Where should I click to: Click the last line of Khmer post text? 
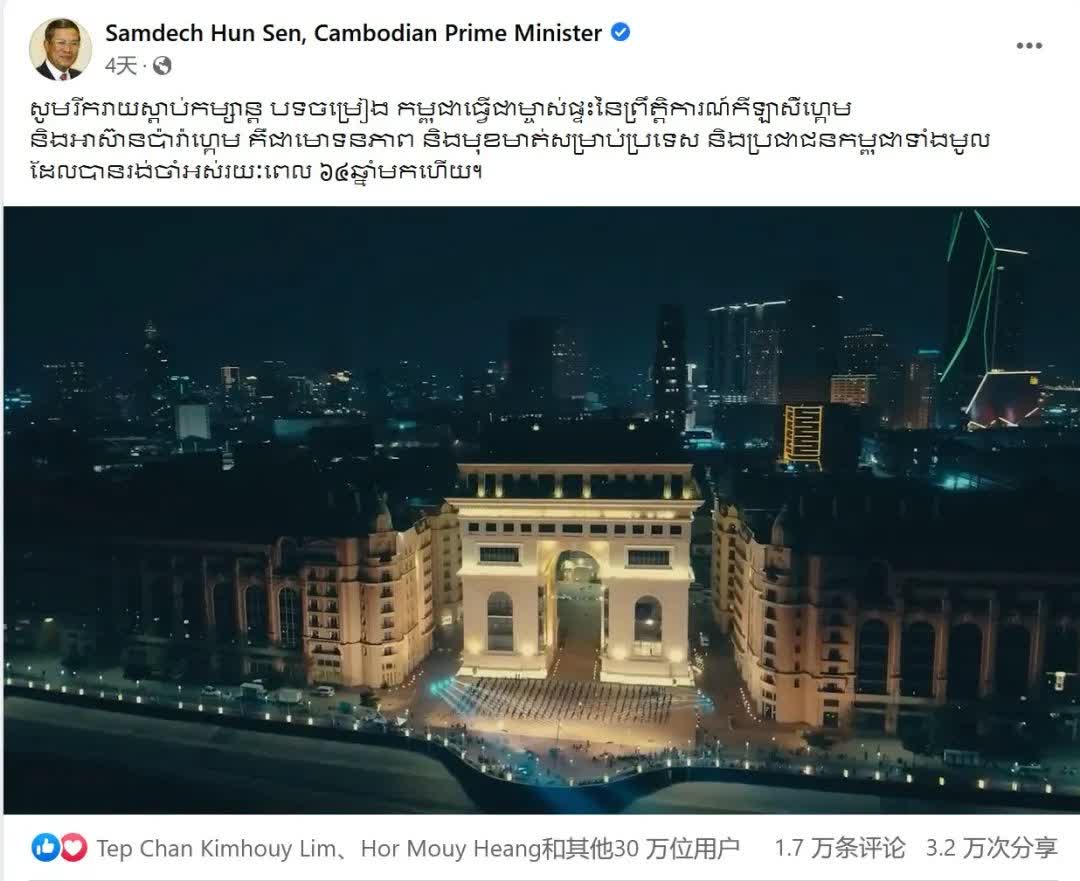255,170
